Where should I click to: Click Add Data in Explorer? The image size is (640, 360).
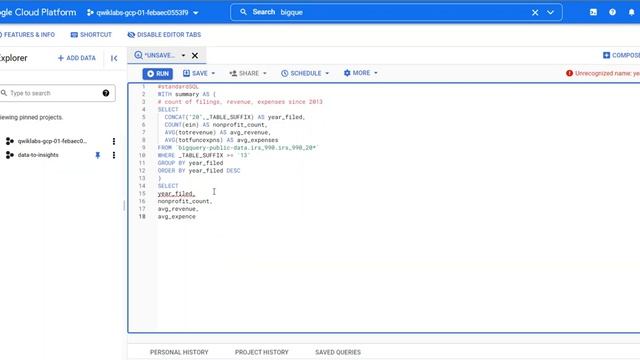[x=77, y=58]
